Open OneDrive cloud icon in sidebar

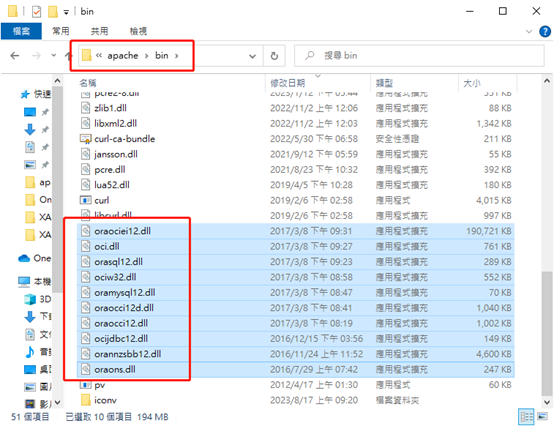[24, 258]
